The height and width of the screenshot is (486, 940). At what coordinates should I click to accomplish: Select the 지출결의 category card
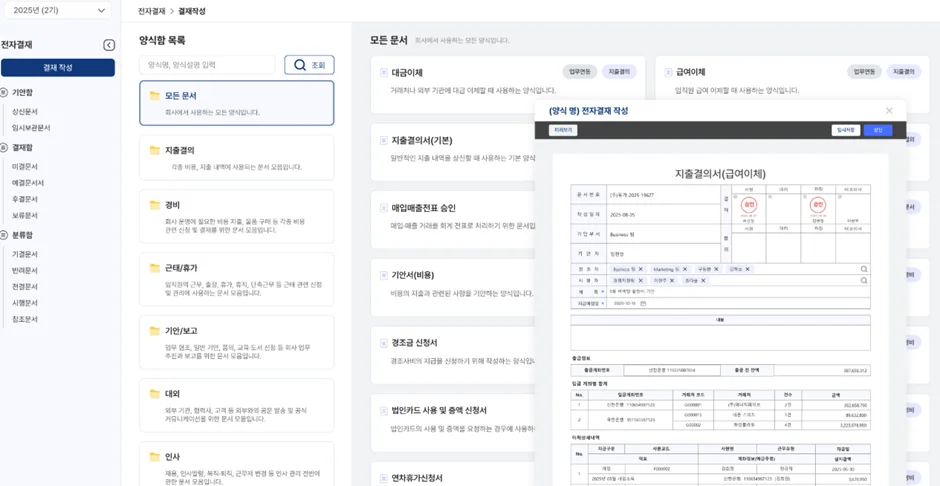point(237,158)
